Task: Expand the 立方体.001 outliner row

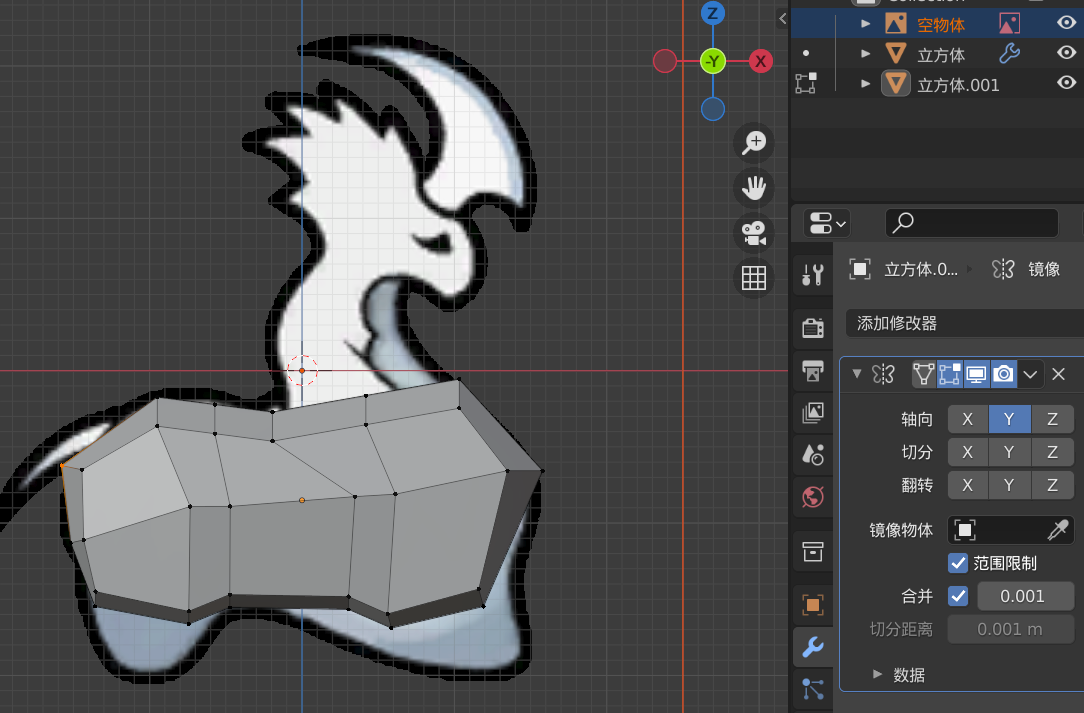Action: pos(866,84)
